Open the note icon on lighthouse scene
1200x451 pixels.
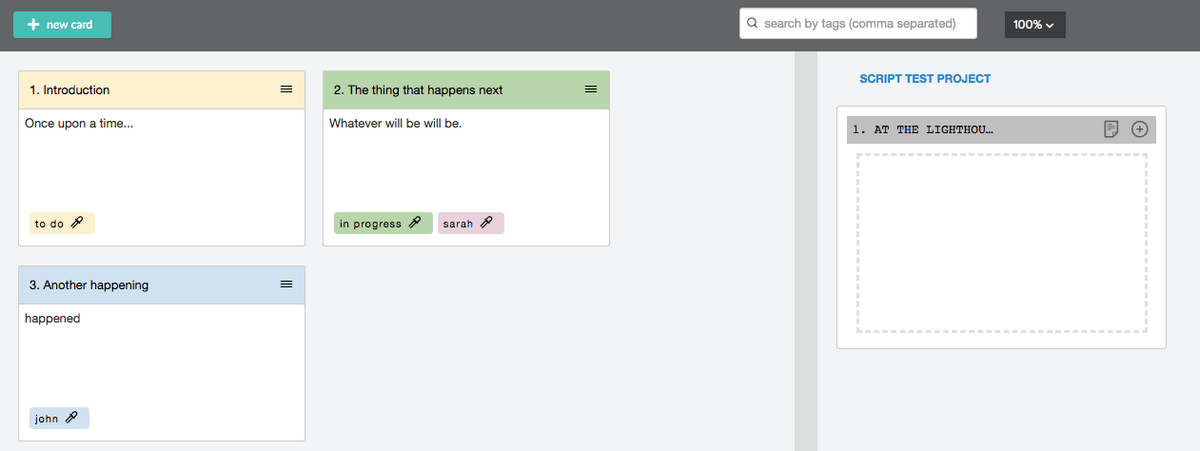[1111, 129]
